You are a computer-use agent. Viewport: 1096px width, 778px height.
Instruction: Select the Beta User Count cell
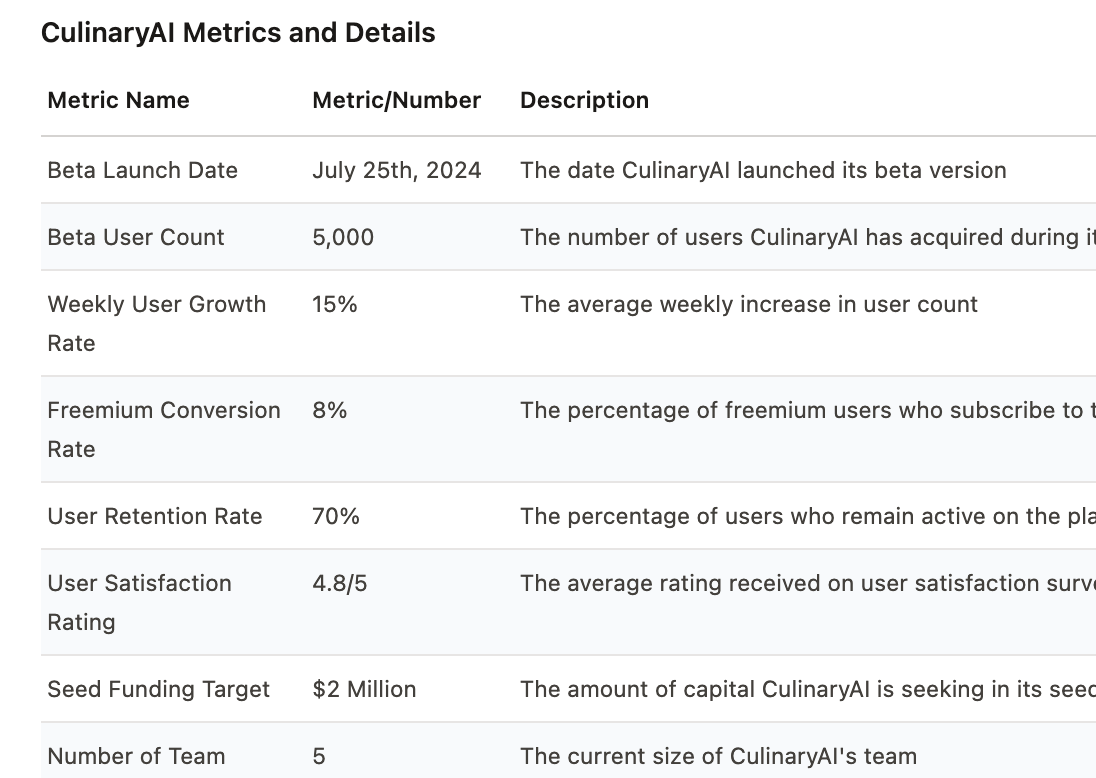pos(136,237)
